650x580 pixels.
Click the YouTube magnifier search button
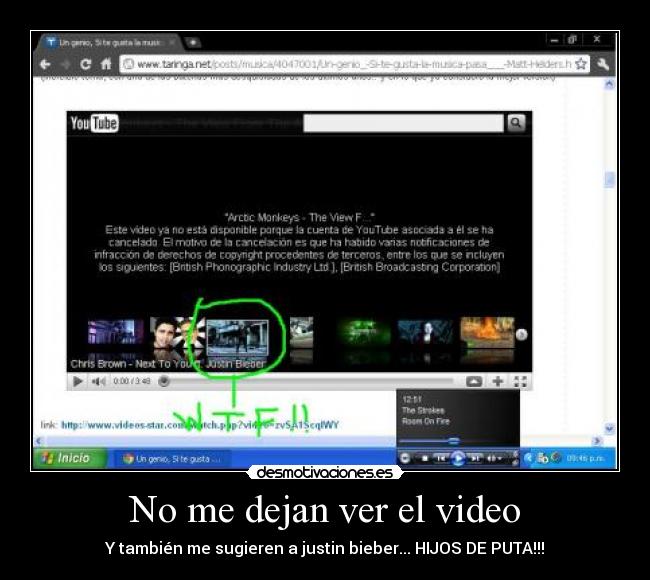coord(516,123)
